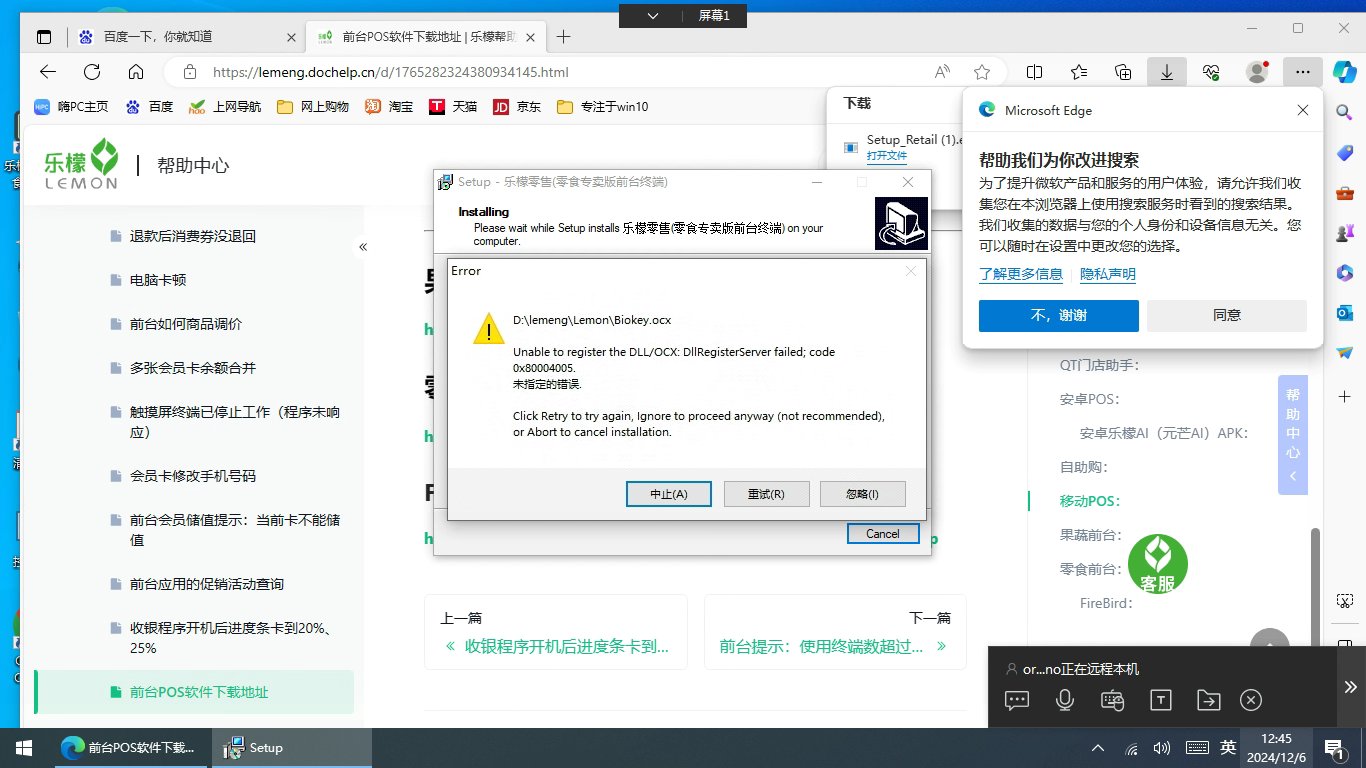Click the Ignore (忽略) button

[862, 494]
